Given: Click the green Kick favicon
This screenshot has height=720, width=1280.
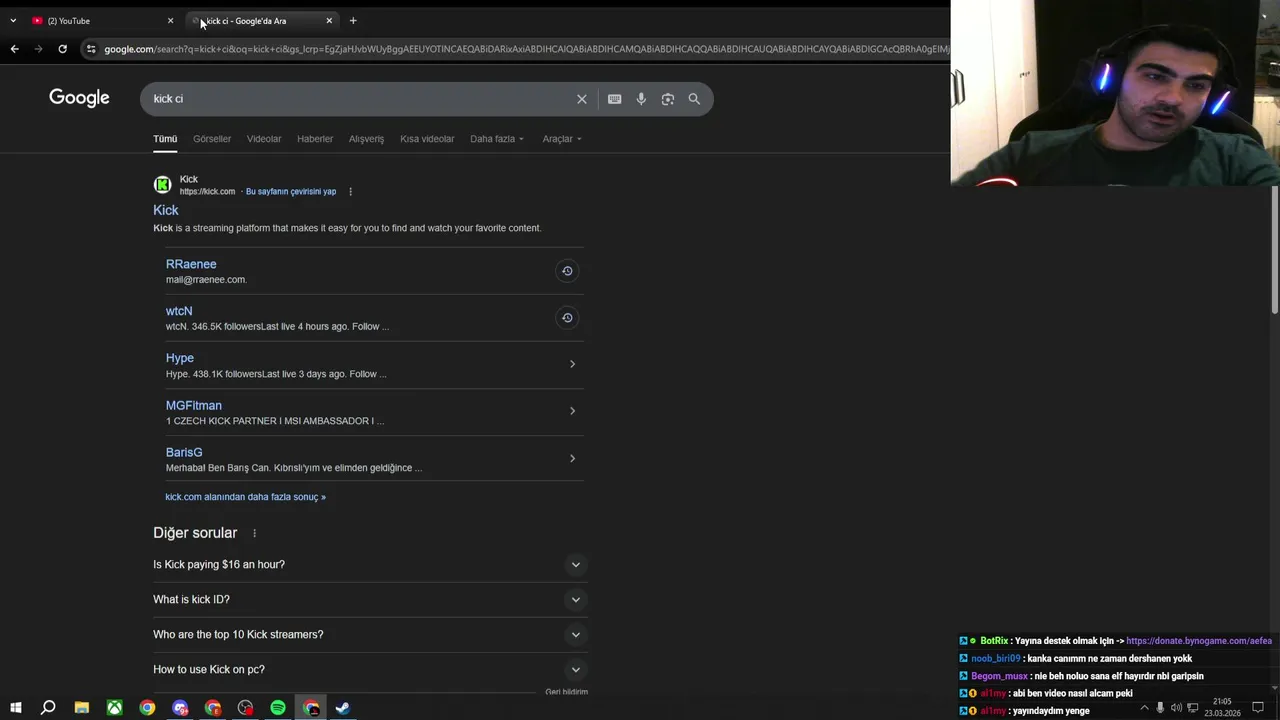Looking at the screenshot, I should tap(162, 185).
